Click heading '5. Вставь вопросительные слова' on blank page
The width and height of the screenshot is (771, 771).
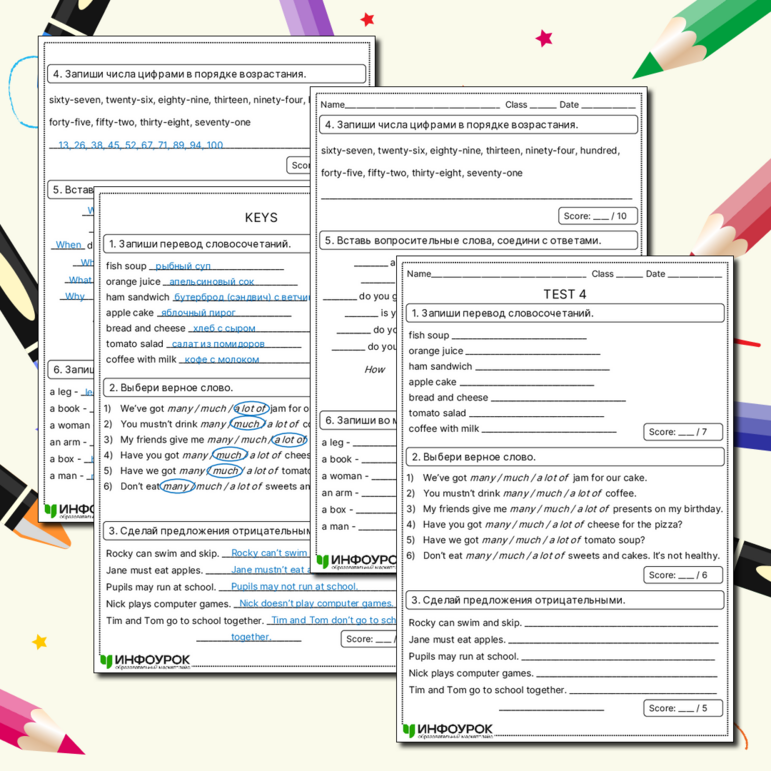pos(478,240)
